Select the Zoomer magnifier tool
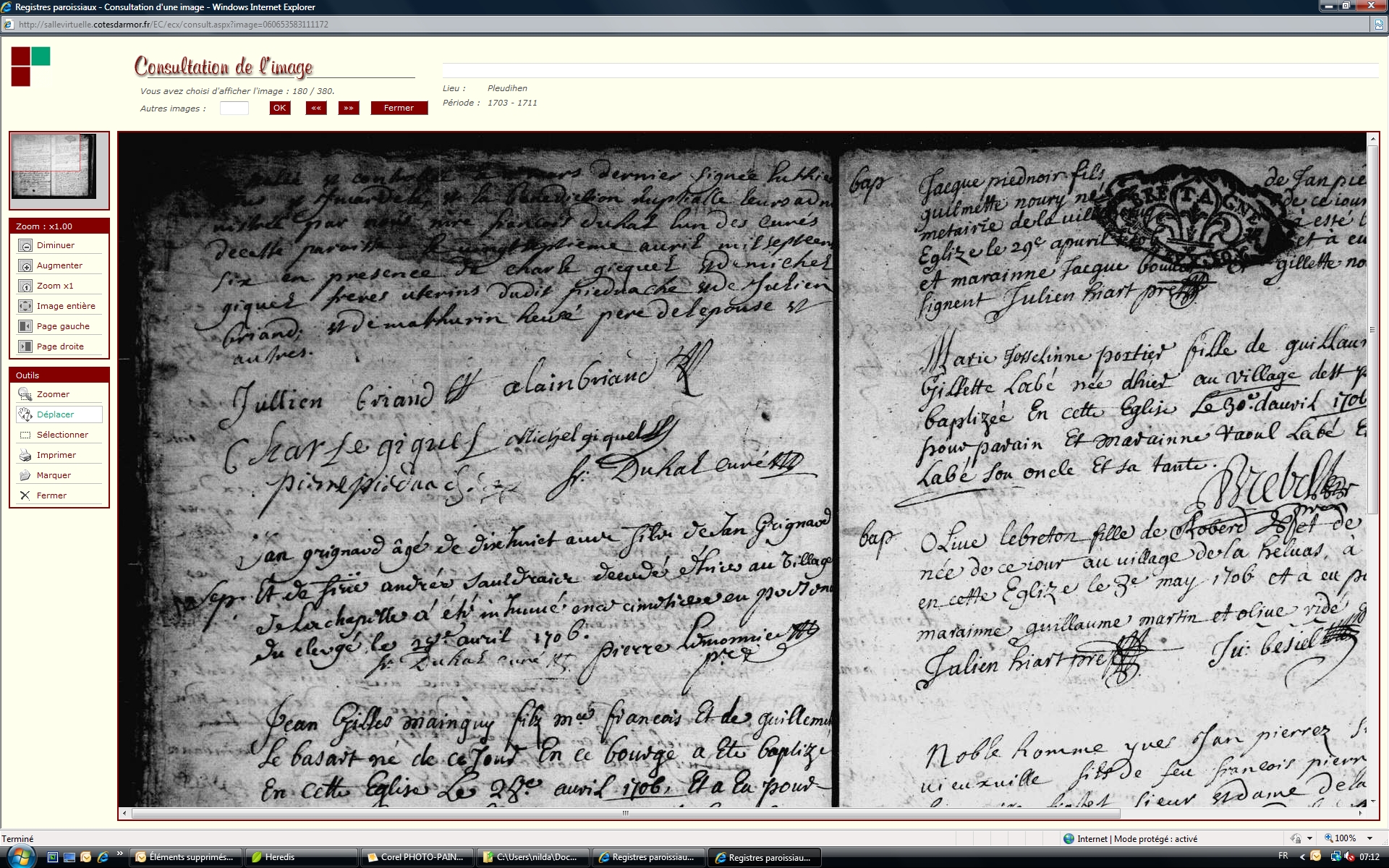1389x868 pixels. (25, 395)
